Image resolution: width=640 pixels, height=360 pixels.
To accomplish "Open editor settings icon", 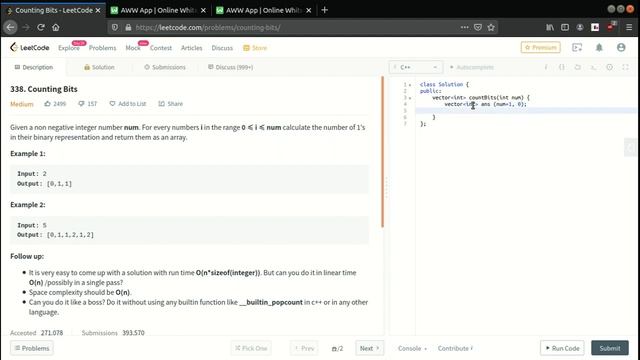I will 609,67.
